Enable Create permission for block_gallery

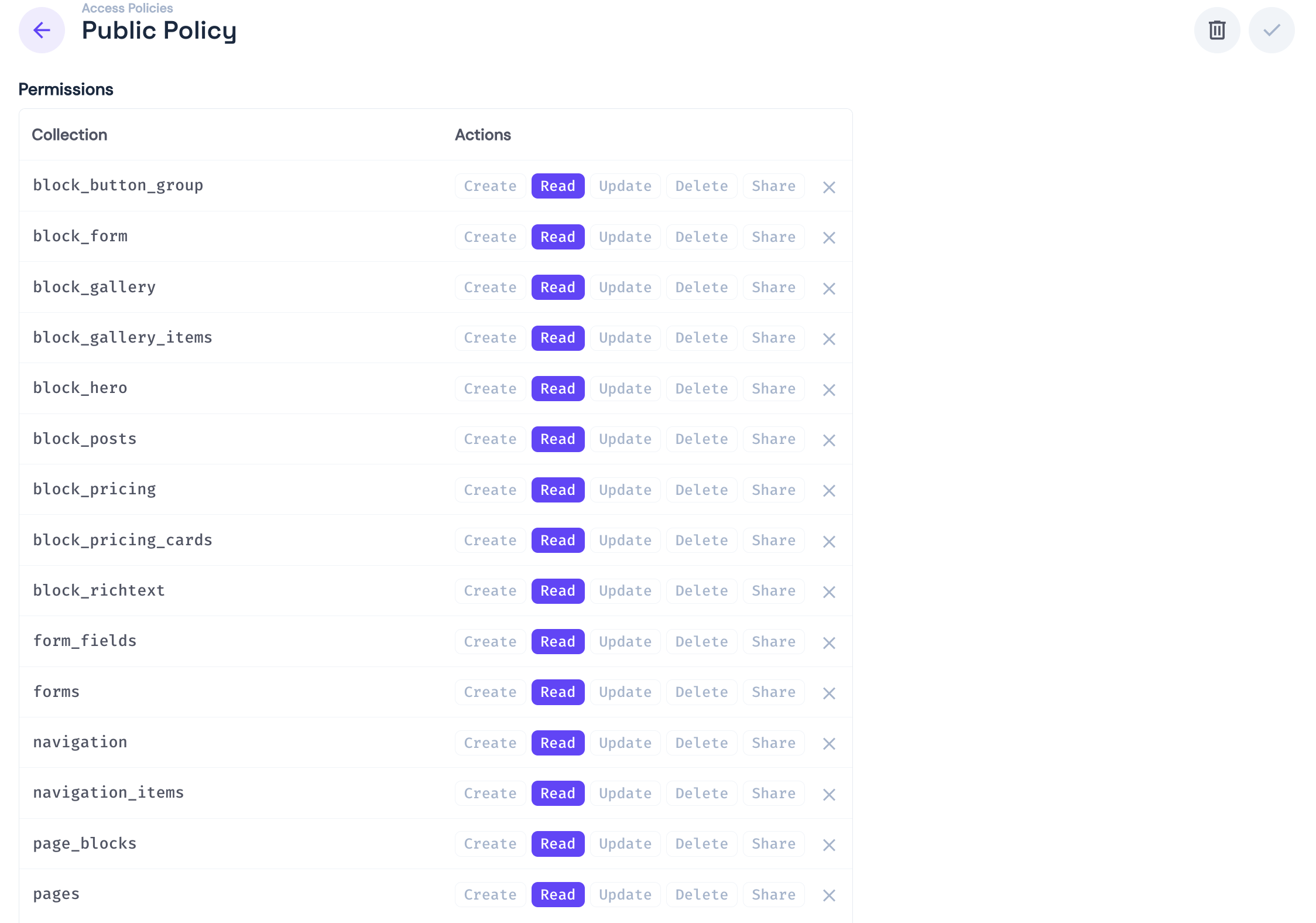click(490, 288)
